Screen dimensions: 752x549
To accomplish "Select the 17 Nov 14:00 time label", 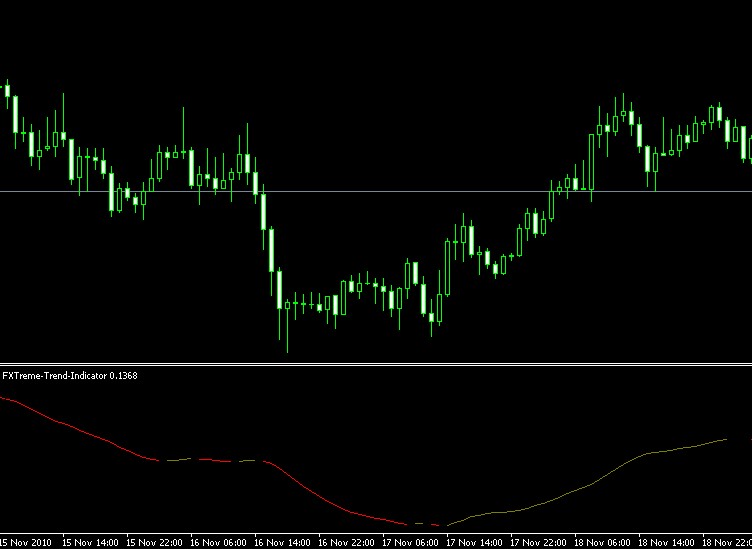I will click(474, 543).
